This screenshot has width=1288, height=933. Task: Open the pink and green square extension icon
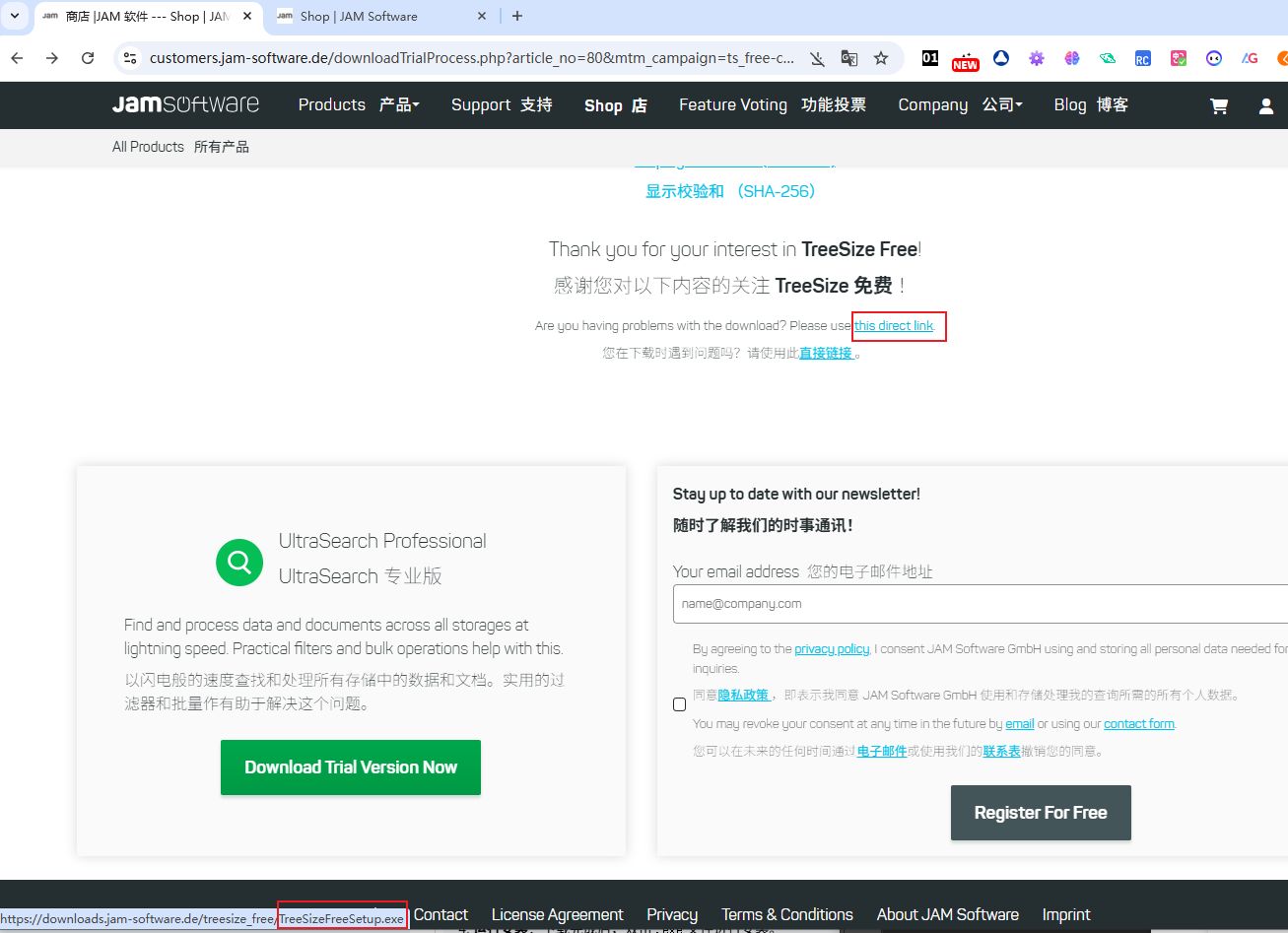coord(1179,58)
